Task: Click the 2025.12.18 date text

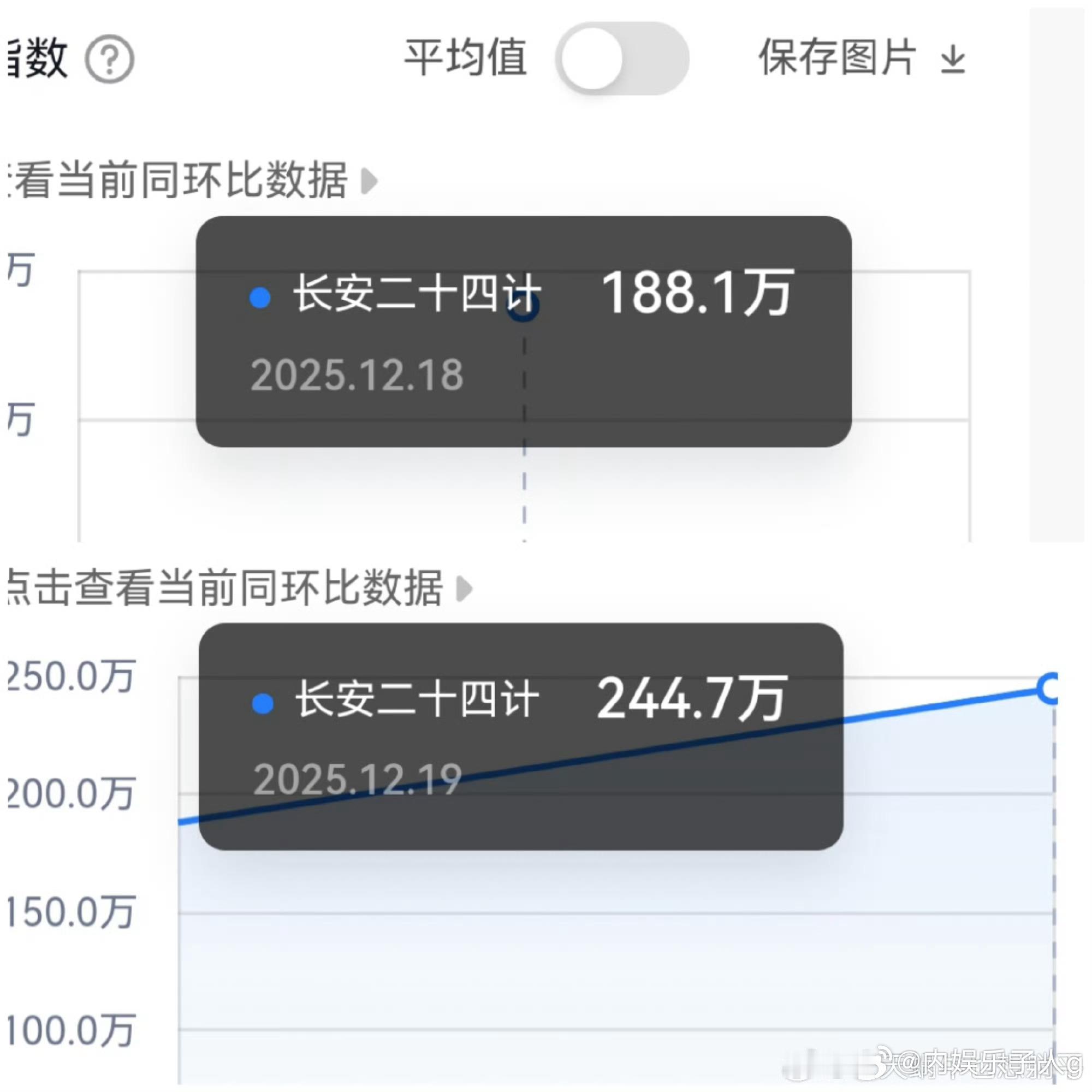Action: [x=357, y=375]
